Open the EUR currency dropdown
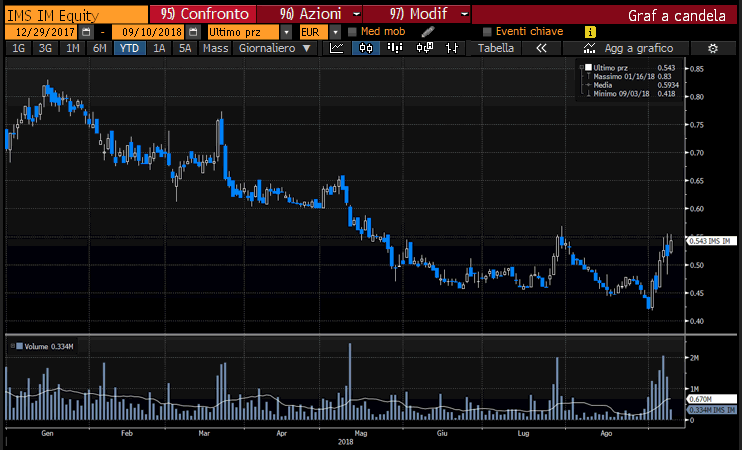The height and width of the screenshot is (450, 742). tap(337, 32)
